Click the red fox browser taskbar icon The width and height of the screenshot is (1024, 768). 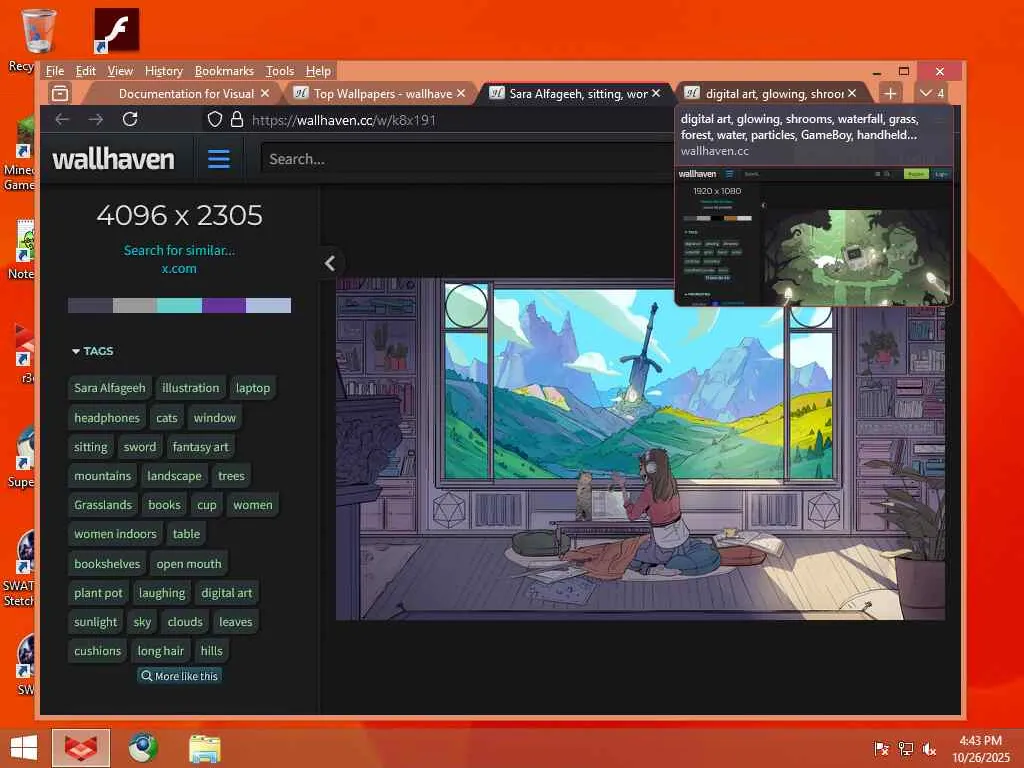(81, 748)
